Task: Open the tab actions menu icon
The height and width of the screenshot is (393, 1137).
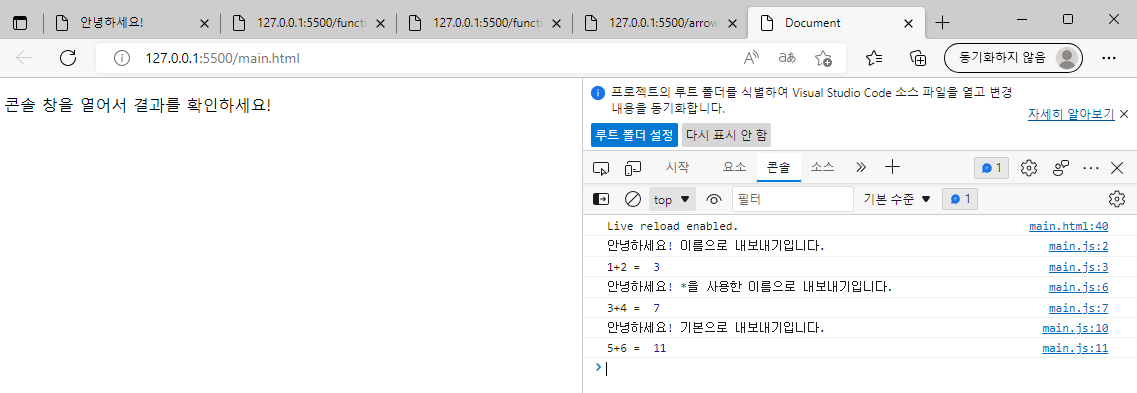Action: 20,23
